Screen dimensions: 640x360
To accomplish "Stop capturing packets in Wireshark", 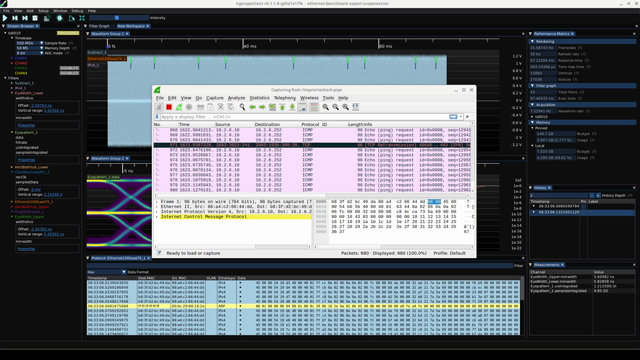I will [169, 107].
